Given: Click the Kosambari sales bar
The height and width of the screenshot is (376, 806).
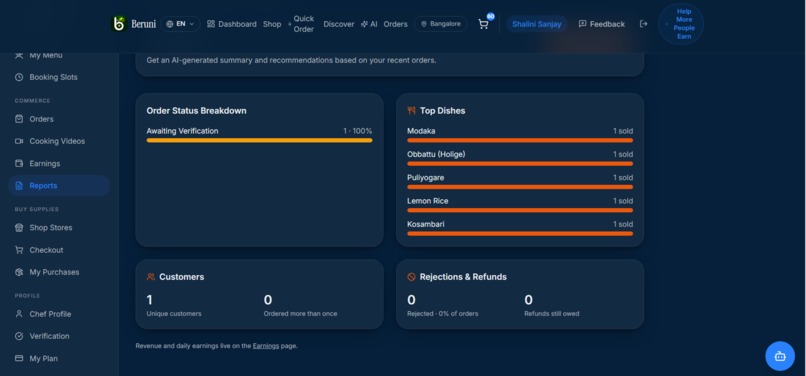Looking at the screenshot, I should [520, 234].
